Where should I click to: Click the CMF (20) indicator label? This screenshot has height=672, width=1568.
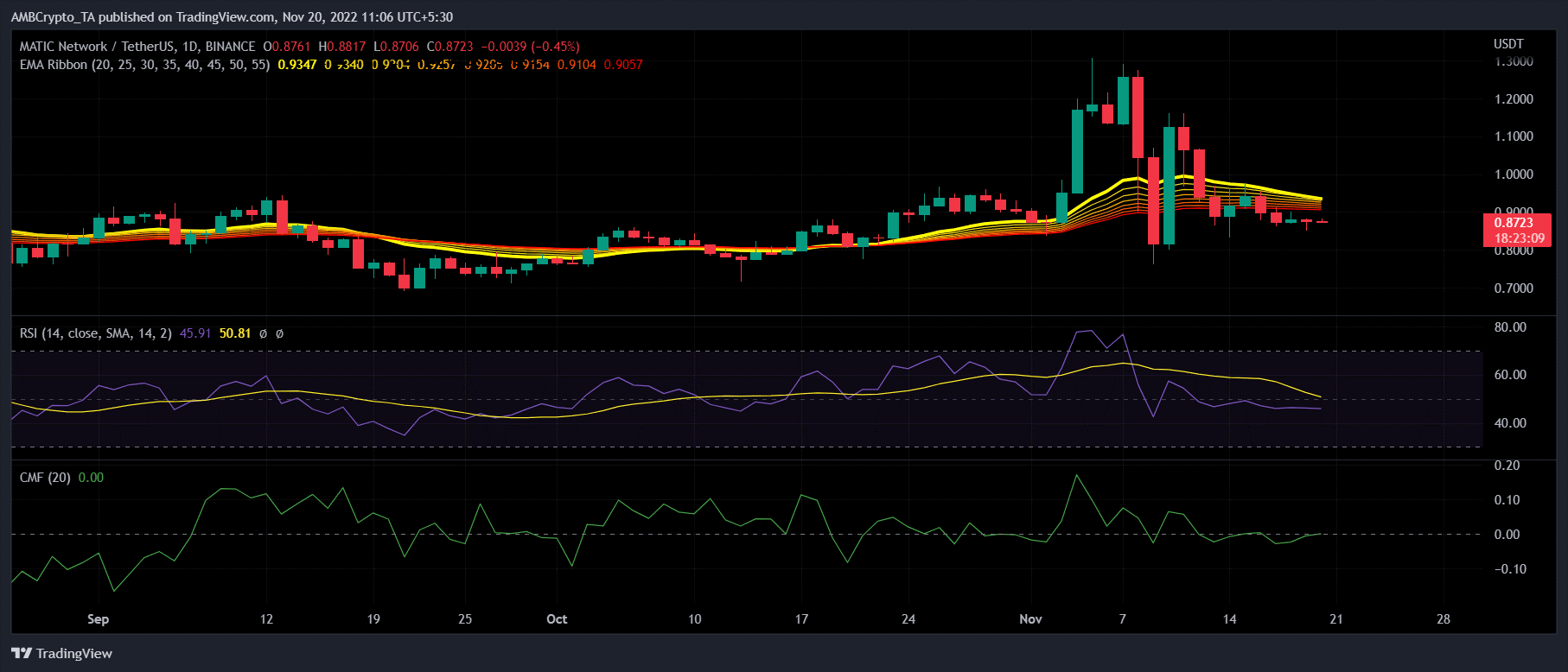pos(45,478)
